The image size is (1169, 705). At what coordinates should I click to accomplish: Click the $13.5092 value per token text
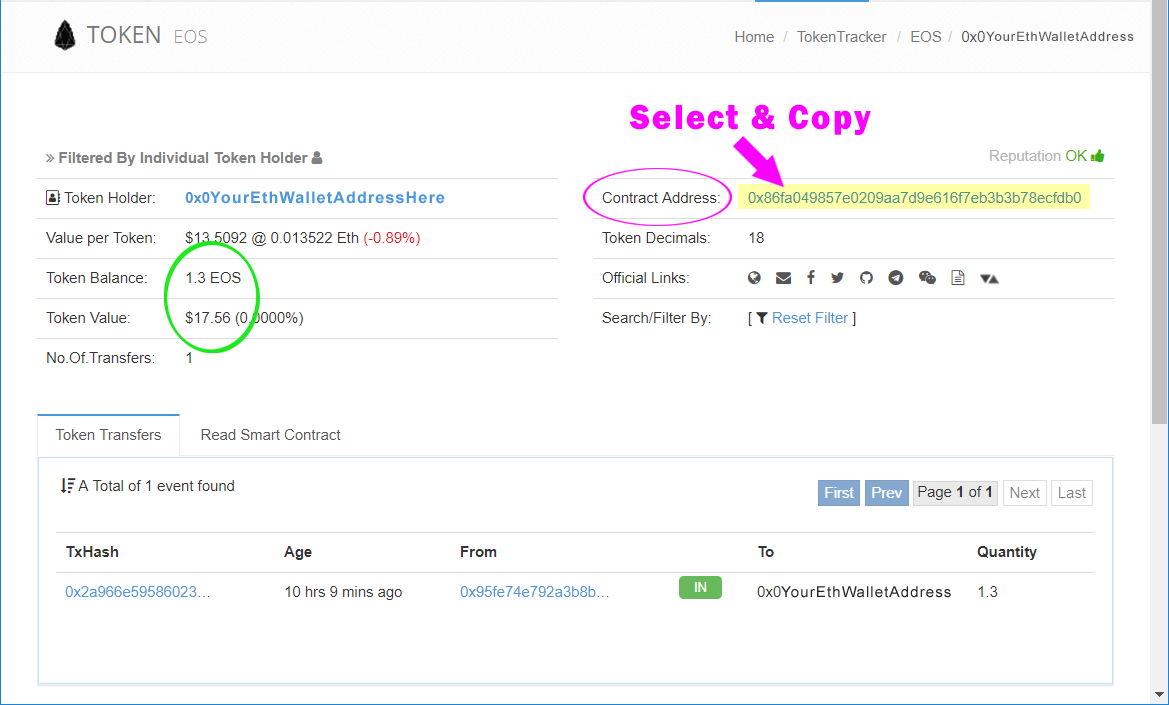point(216,238)
